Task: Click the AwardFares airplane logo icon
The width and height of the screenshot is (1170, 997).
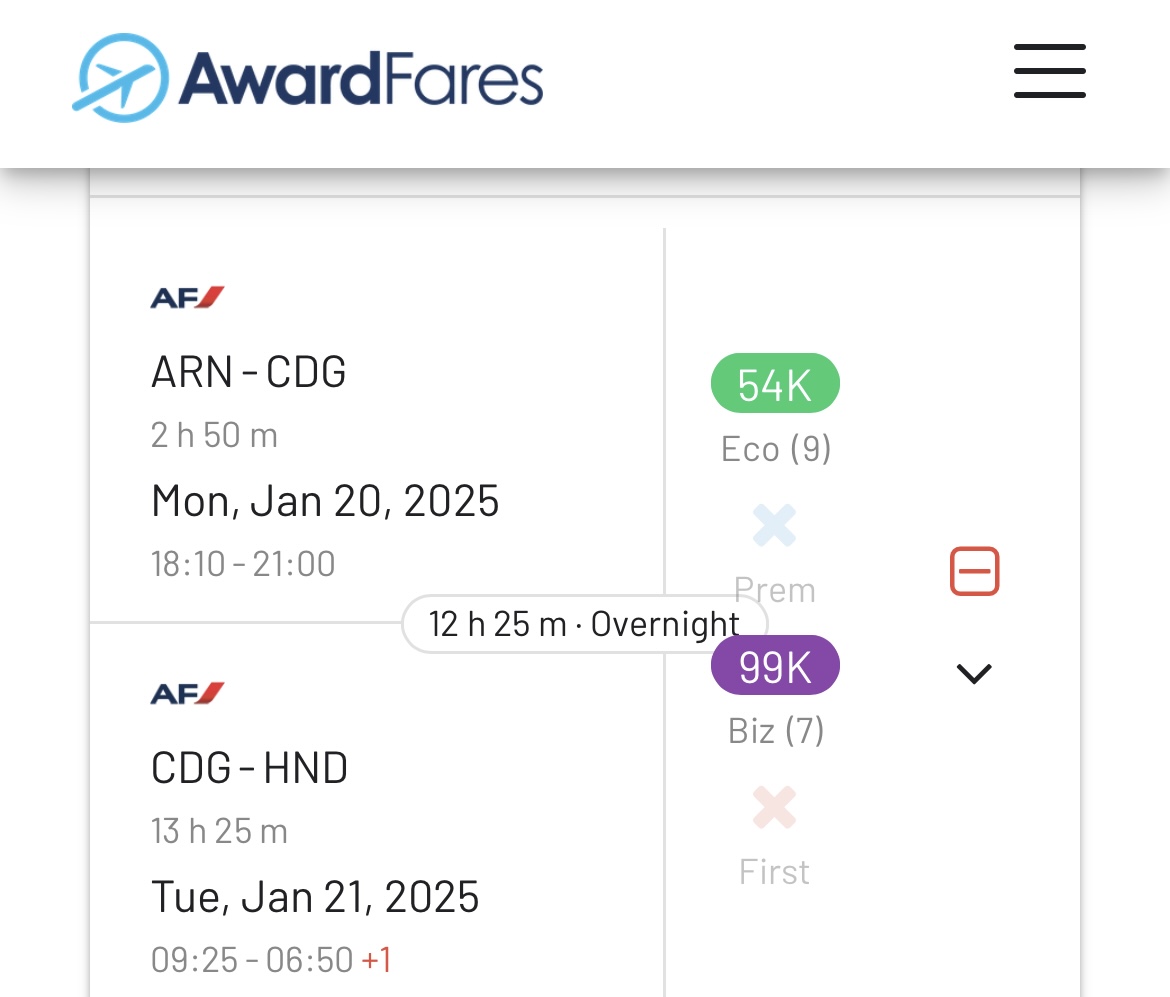Action: click(120, 77)
